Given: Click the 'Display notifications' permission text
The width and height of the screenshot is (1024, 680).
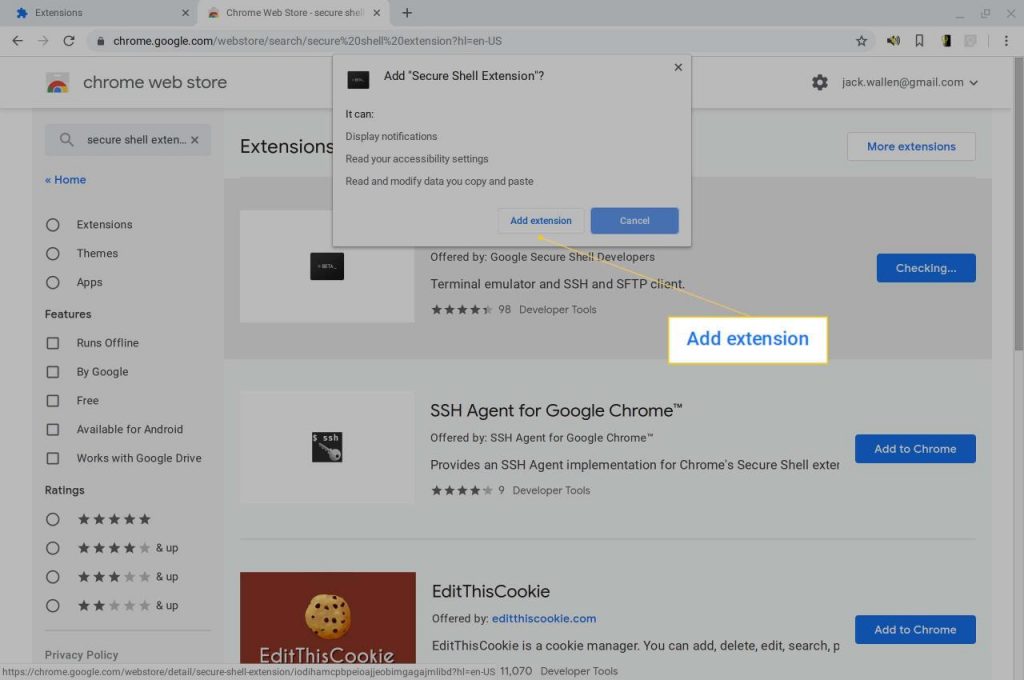Looking at the screenshot, I should click(x=391, y=137).
